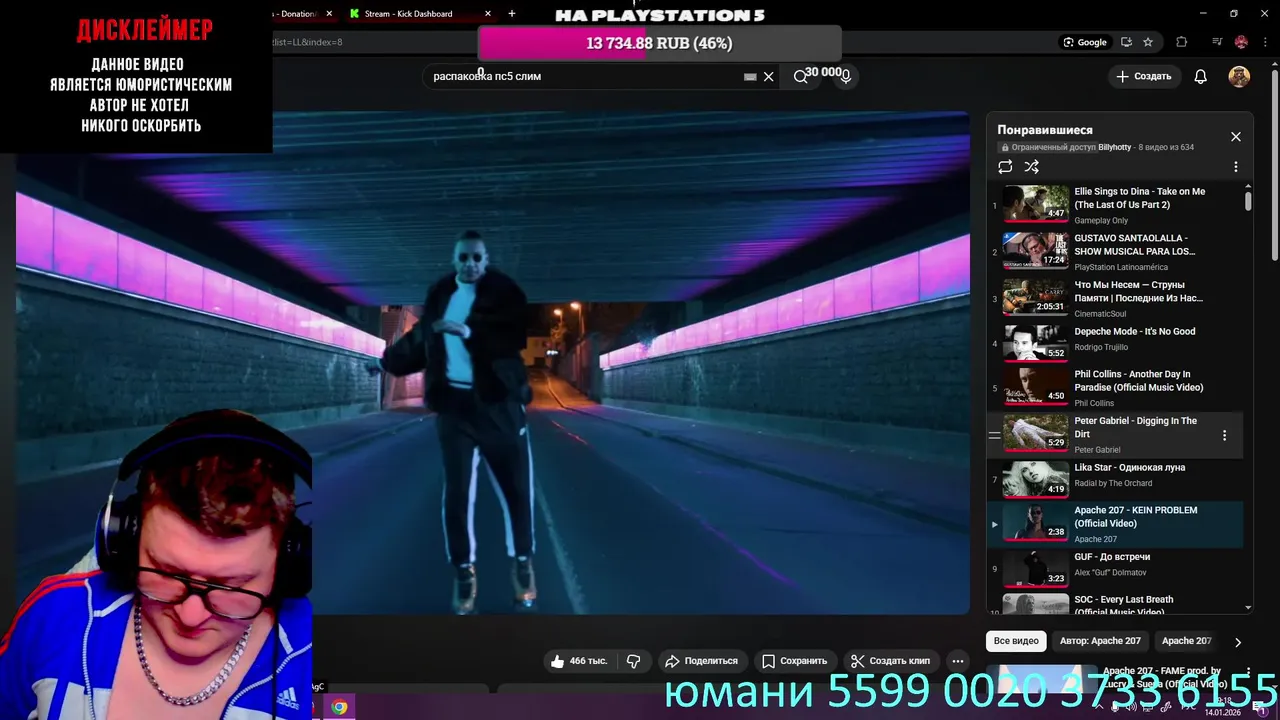The height and width of the screenshot is (720, 1280).
Task: Close the Donation tab
Action: tap(329, 14)
